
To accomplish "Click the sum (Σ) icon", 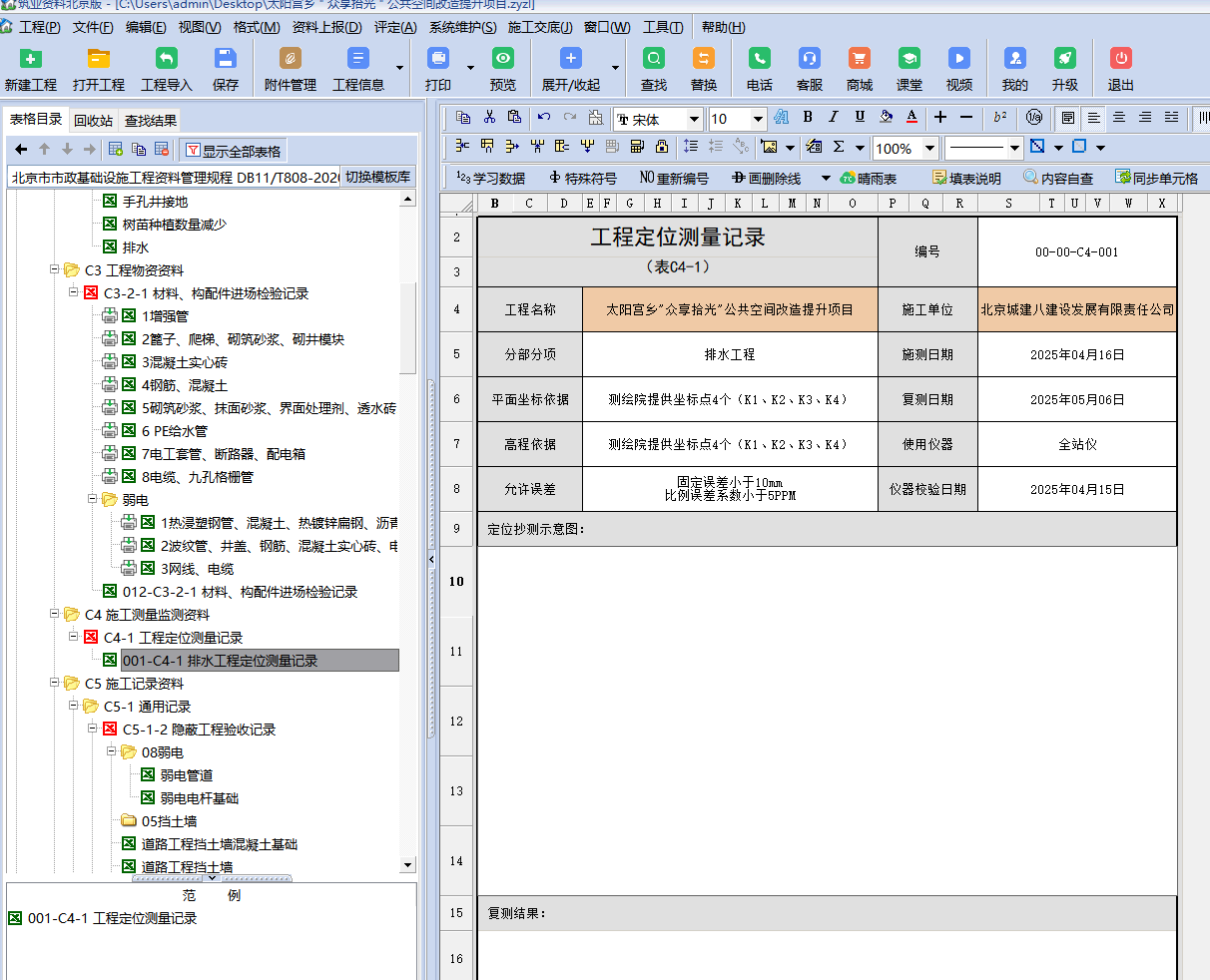I will click(839, 147).
